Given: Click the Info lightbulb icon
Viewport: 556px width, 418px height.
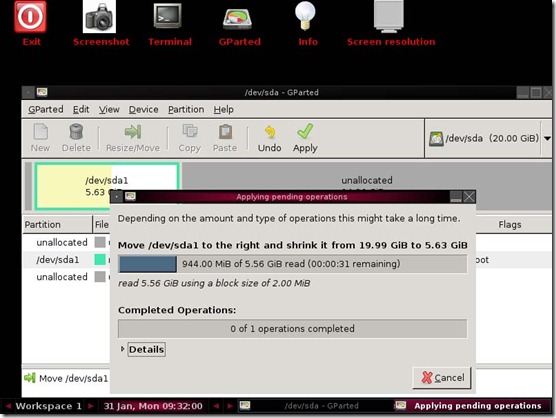Looking at the screenshot, I should [x=305, y=16].
